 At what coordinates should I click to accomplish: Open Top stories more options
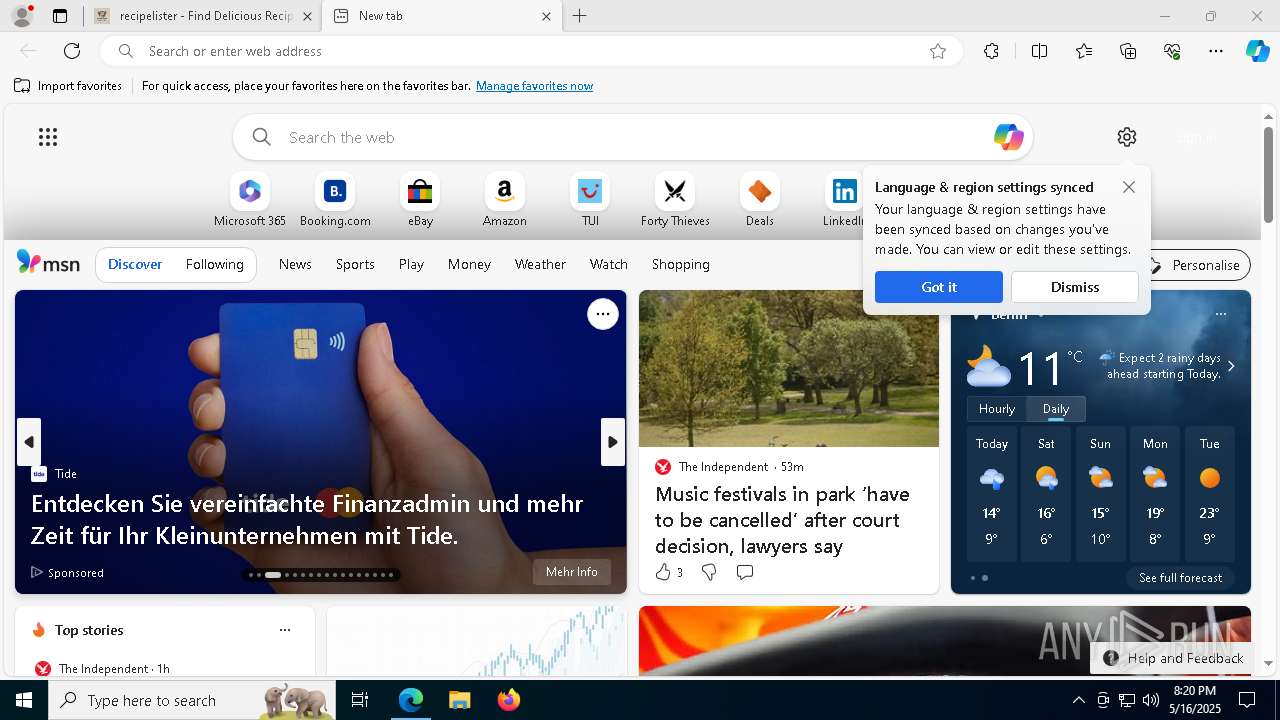coord(285,630)
